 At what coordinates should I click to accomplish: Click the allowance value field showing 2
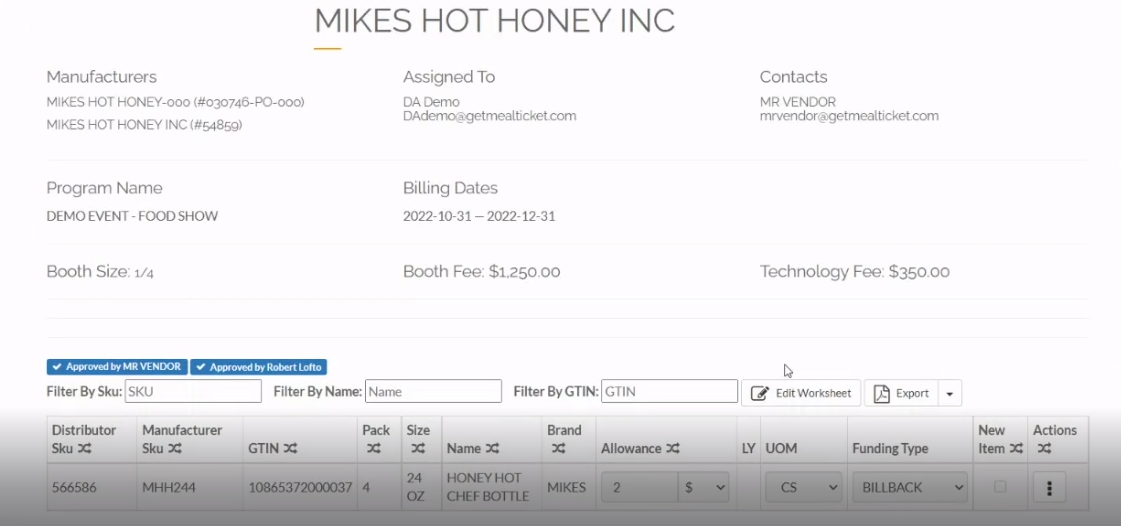click(x=640, y=487)
